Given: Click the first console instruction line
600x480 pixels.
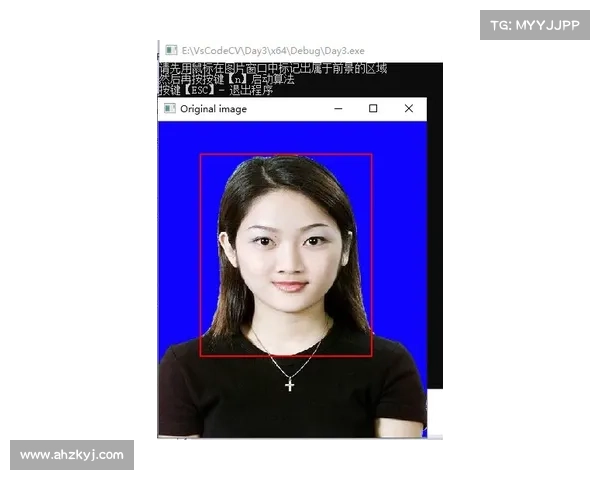Looking at the screenshot, I should pyautogui.click(x=272, y=69).
